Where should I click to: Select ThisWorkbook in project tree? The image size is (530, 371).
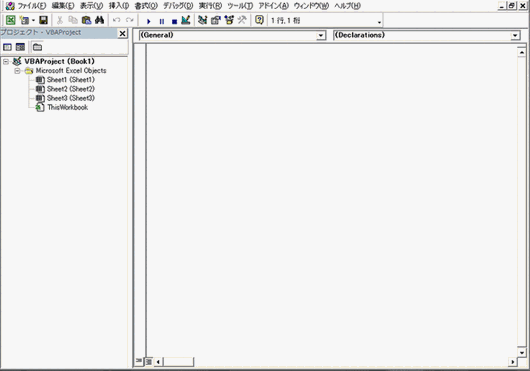[x=68, y=107]
